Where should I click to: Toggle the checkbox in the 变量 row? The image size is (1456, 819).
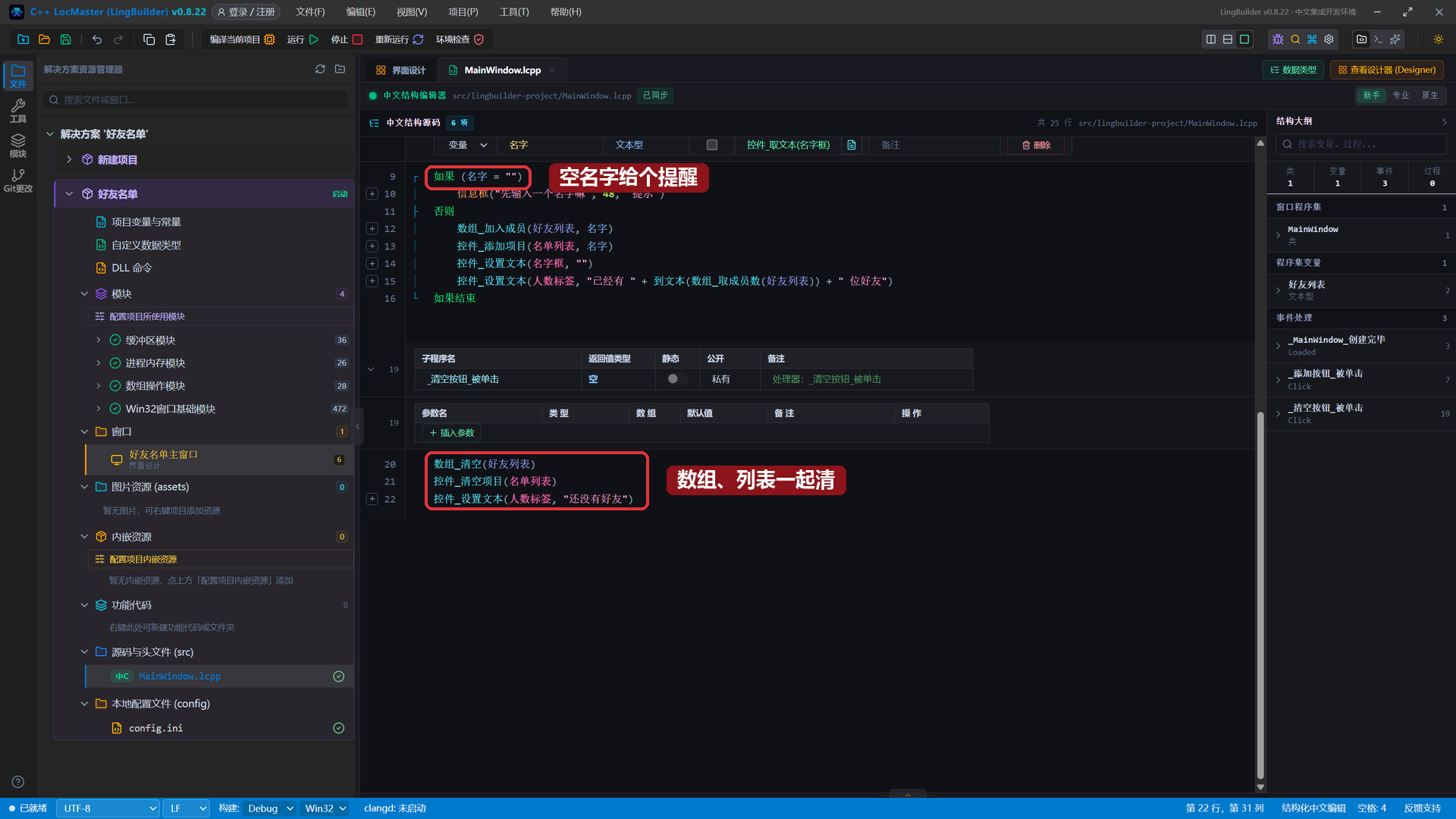[711, 145]
